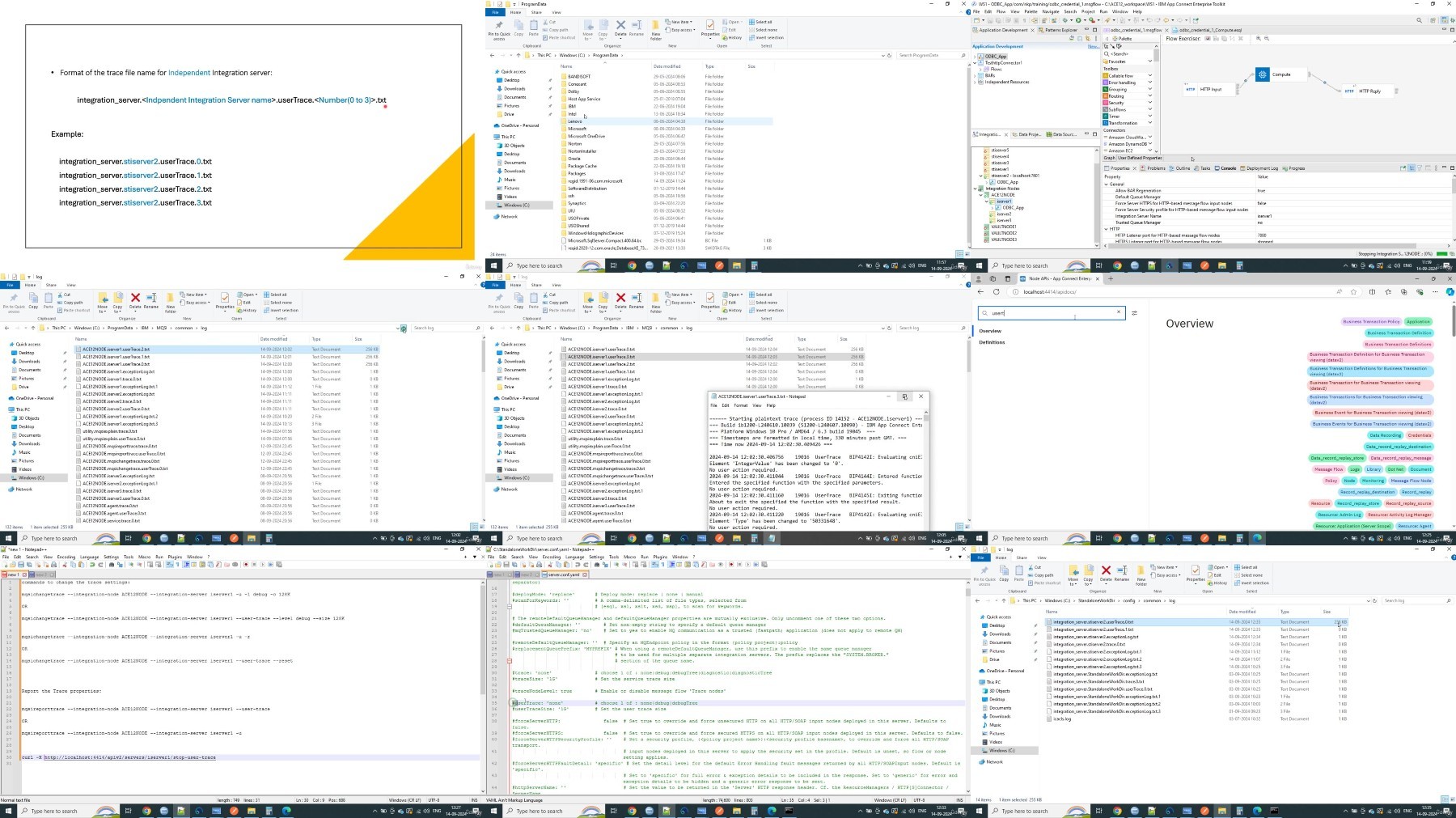Click the filter icon beside the apidocs search box
The height and width of the screenshot is (818, 1456).
coord(1134,312)
